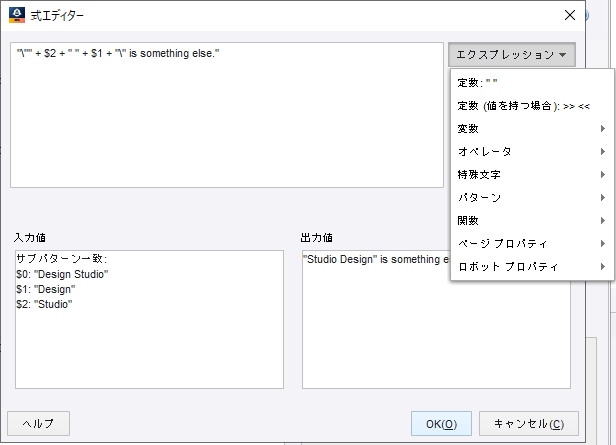Click the キャンセル(C) button
The height and width of the screenshot is (445, 616).
click(x=529, y=424)
